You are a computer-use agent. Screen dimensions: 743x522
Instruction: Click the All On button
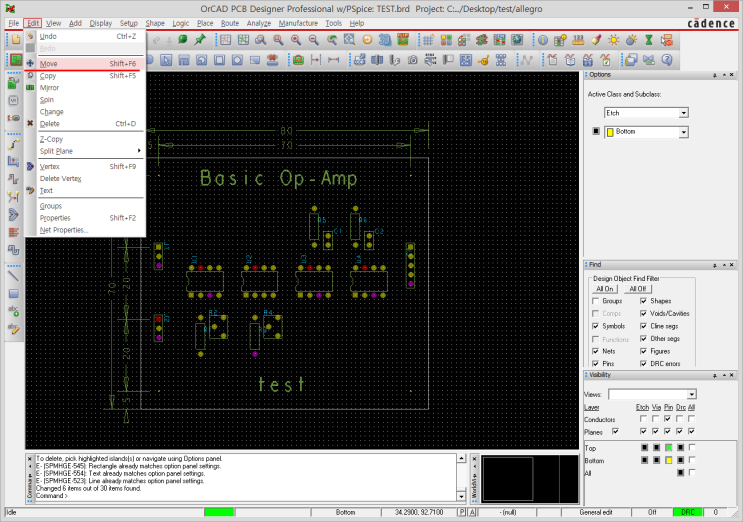point(607,288)
